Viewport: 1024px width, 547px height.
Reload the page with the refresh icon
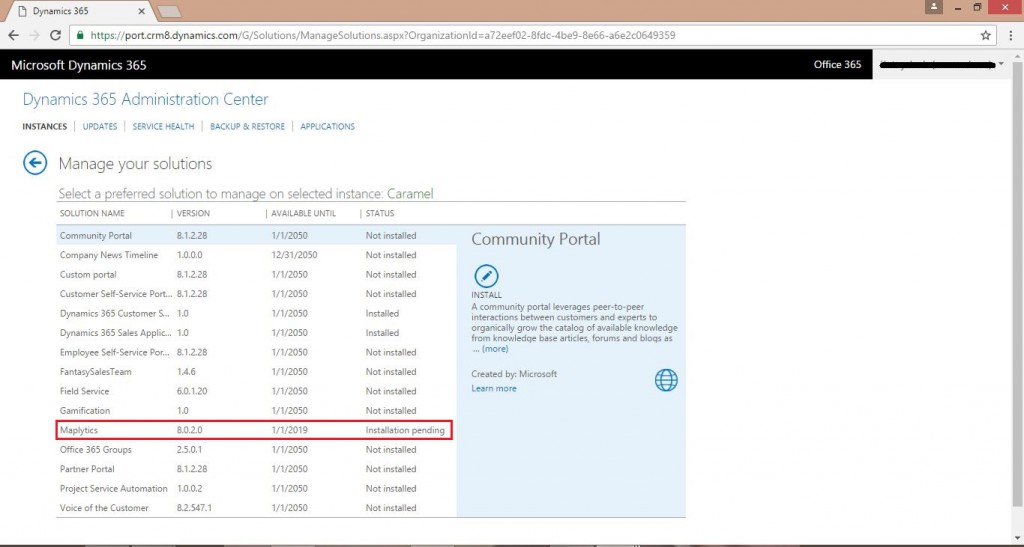coord(56,35)
